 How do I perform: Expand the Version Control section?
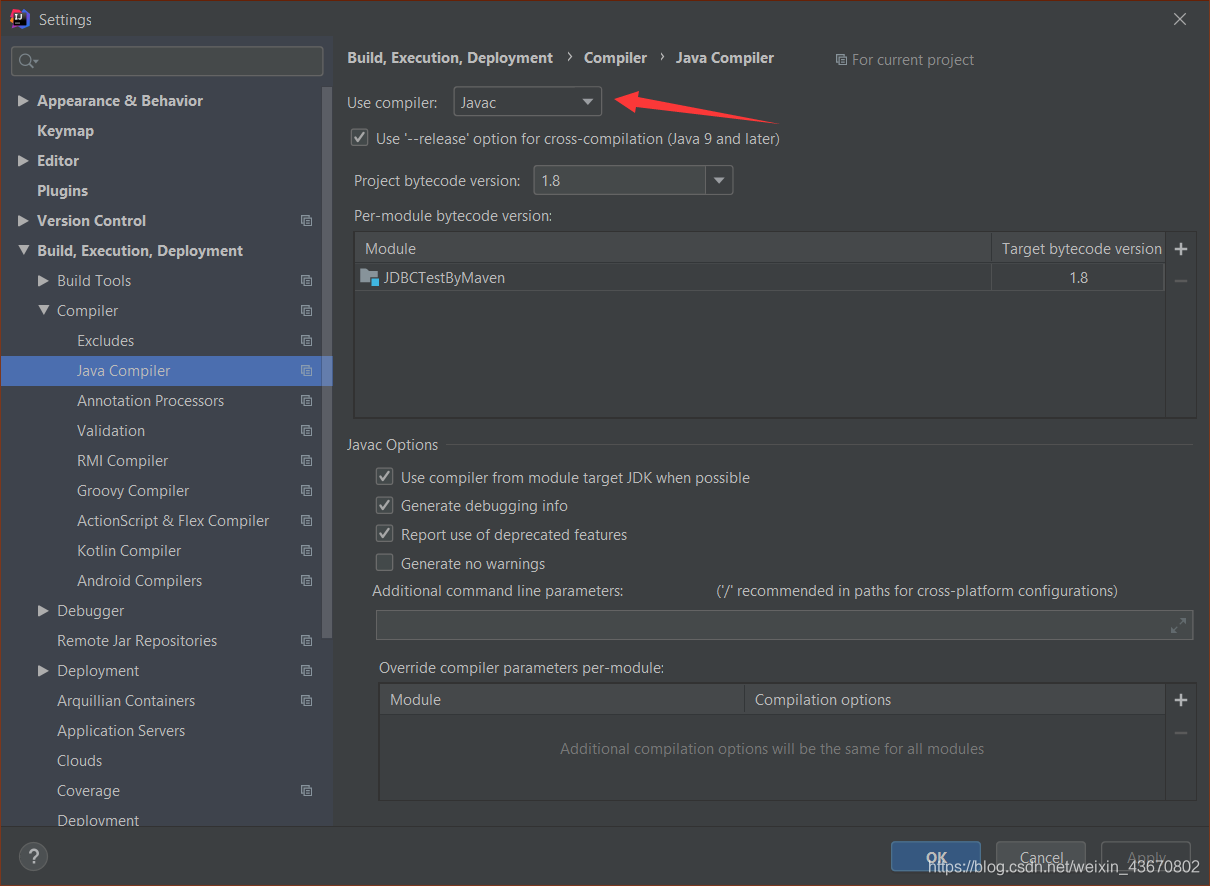coord(23,221)
